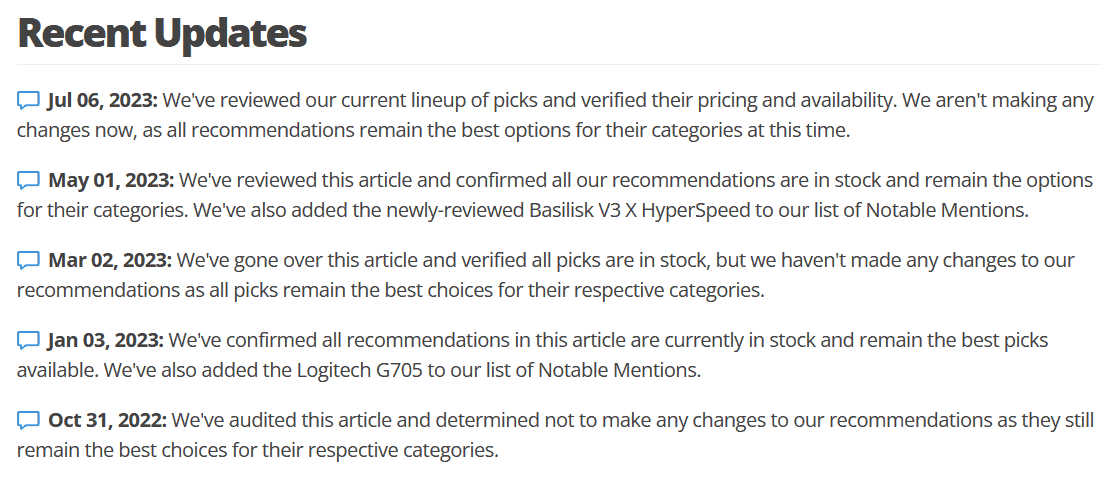Screen dimensions: 1116x491
Task: Click the Basilisk V3 X HyperSpeed mention
Action: [640, 211]
